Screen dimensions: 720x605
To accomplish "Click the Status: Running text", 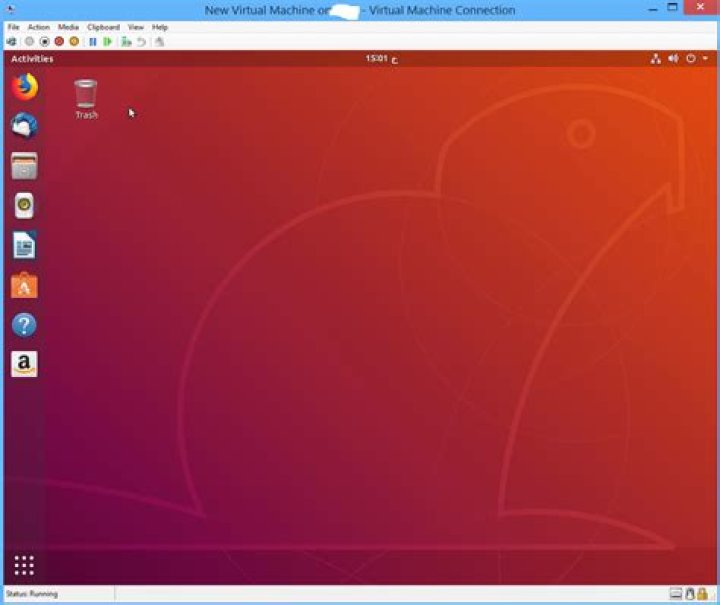I will point(32,594).
